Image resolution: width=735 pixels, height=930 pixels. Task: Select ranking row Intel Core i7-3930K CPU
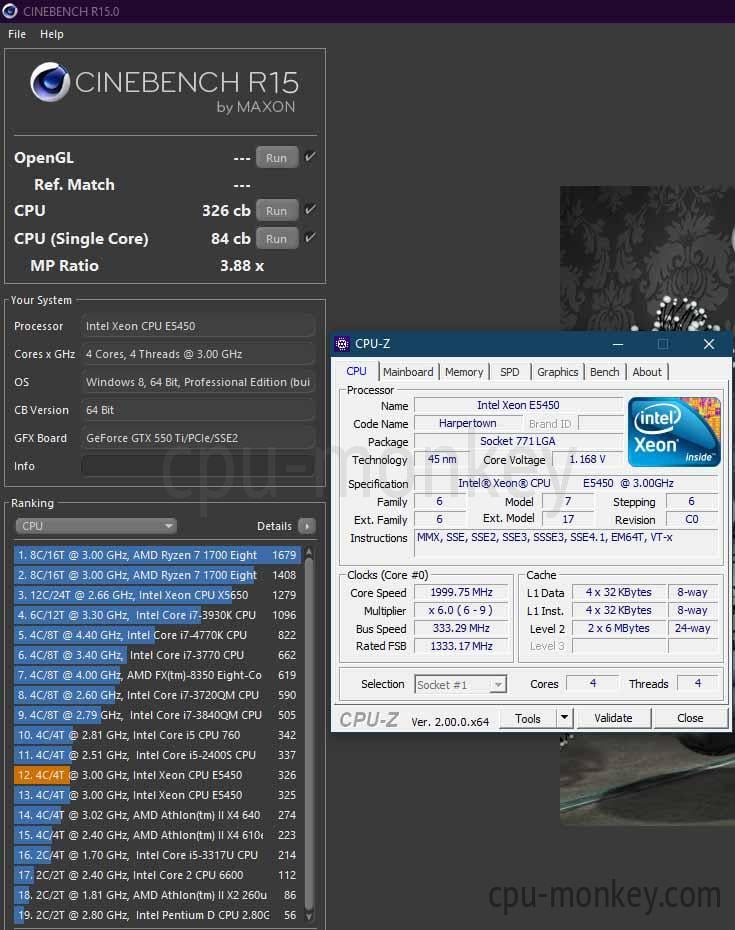pyautogui.click(x=157, y=615)
